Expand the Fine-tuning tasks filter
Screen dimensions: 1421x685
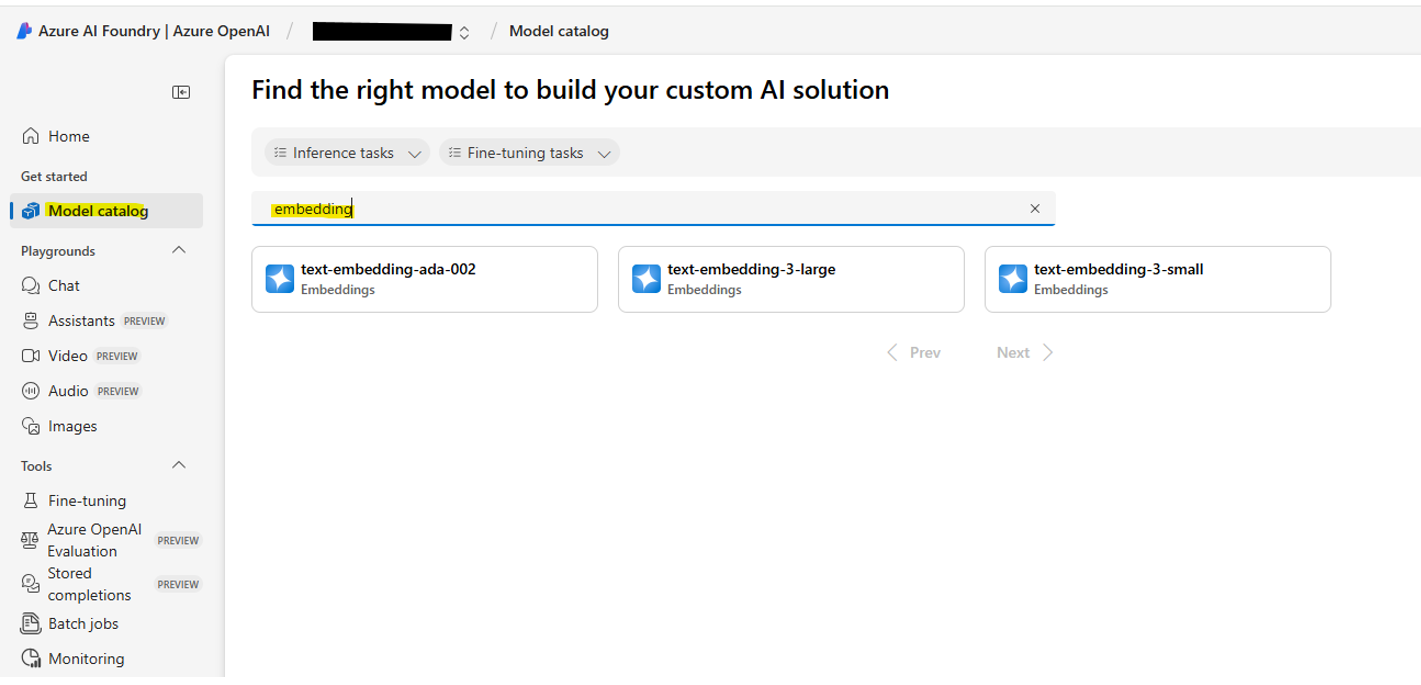pyautogui.click(x=529, y=152)
